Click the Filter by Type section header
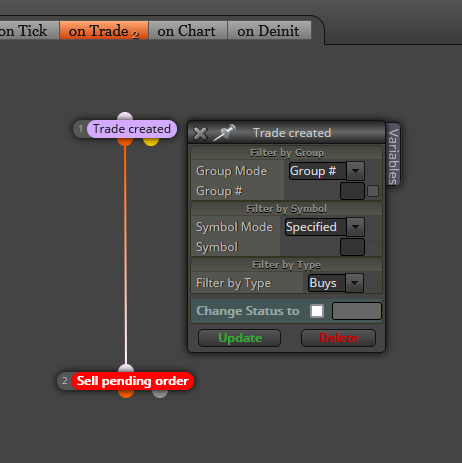The height and width of the screenshot is (463, 462). (x=287, y=265)
